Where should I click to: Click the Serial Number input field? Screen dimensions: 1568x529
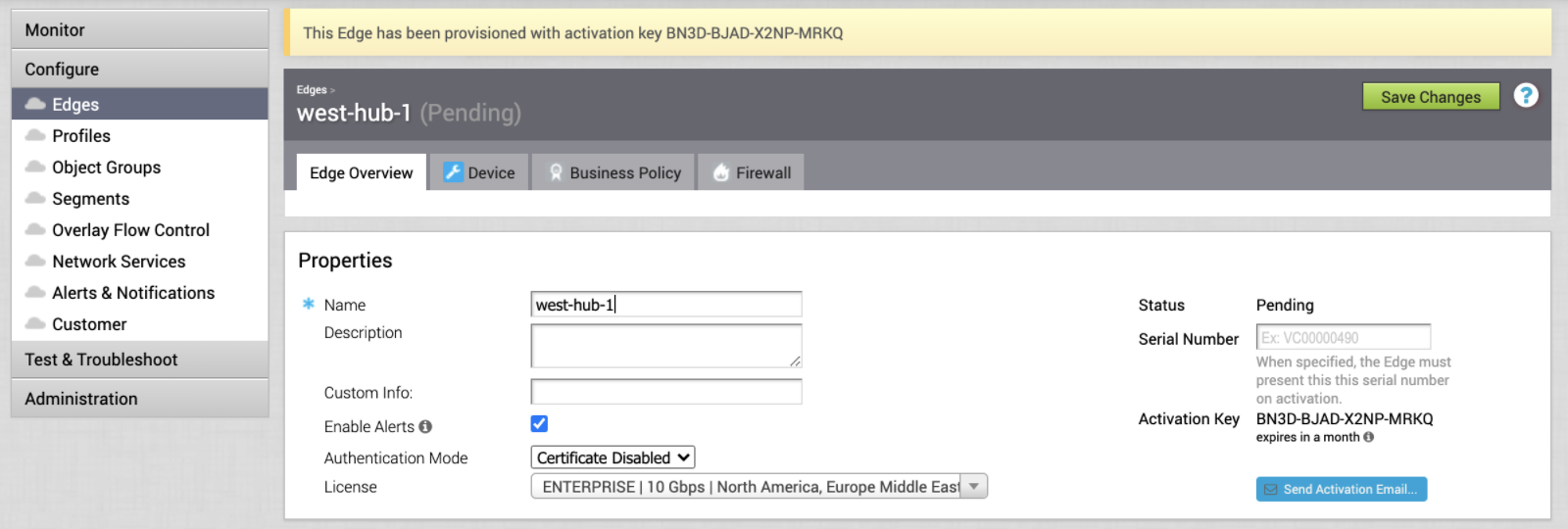(x=1343, y=337)
